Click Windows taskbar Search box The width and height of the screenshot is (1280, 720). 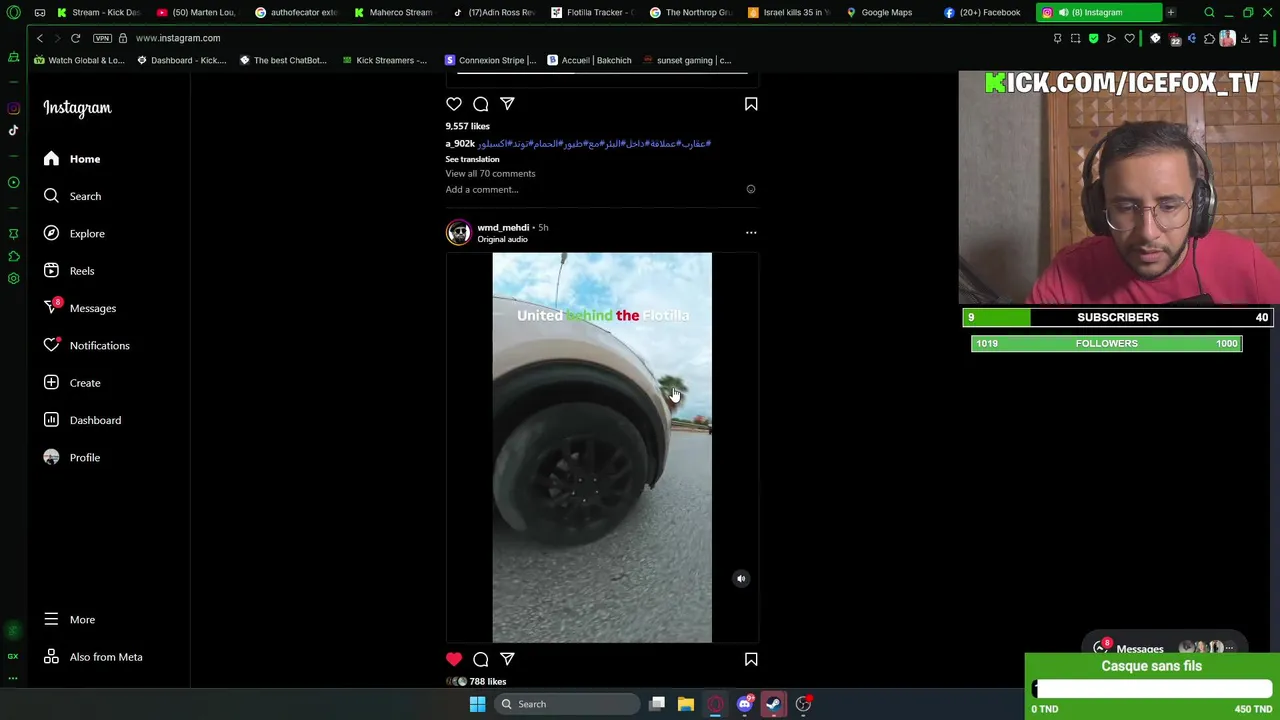[x=566, y=704]
